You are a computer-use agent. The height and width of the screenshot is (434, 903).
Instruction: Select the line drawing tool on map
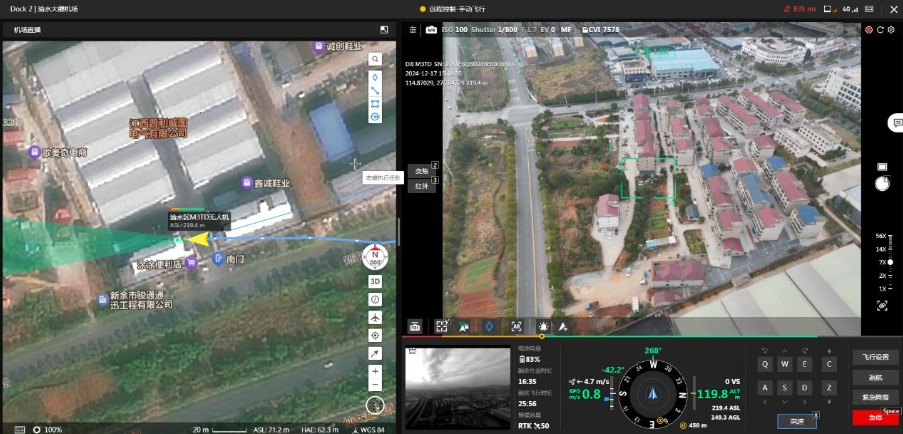coord(375,90)
